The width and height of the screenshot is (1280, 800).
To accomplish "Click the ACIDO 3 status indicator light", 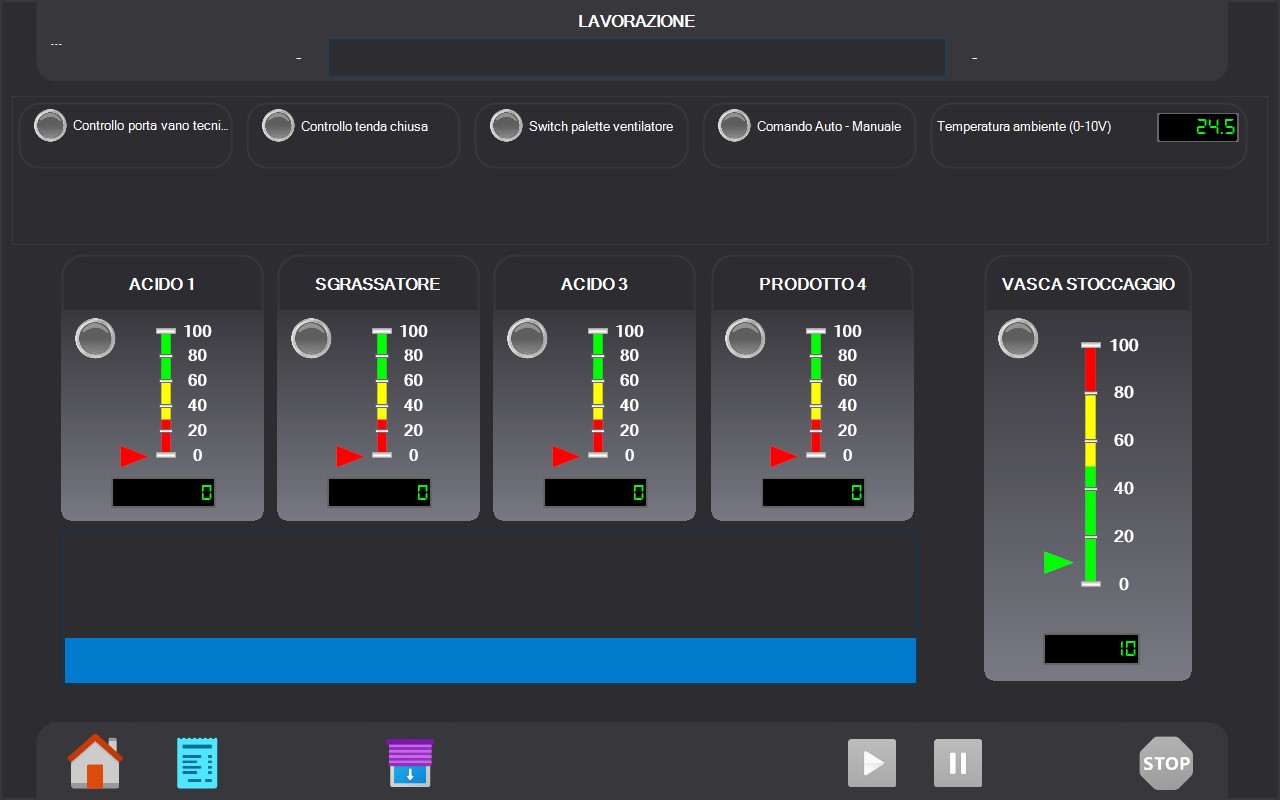I will (x=527, y=338).
